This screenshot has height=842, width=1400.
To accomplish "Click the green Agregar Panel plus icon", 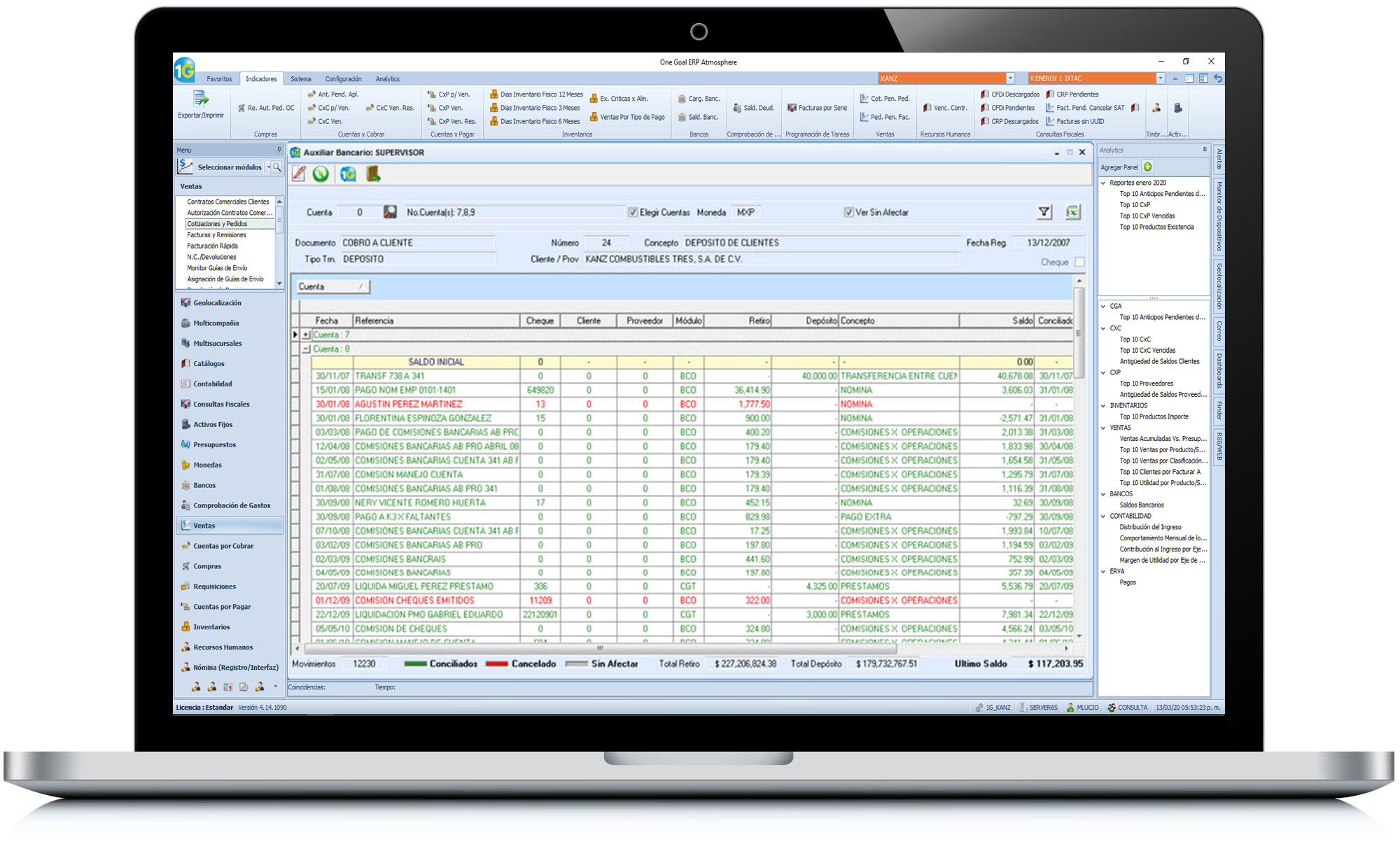I will 1147,167.
